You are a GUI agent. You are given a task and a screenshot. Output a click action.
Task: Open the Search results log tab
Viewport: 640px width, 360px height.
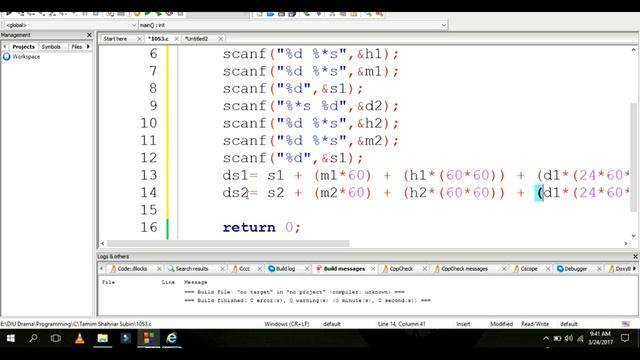(x=192, y=269)
